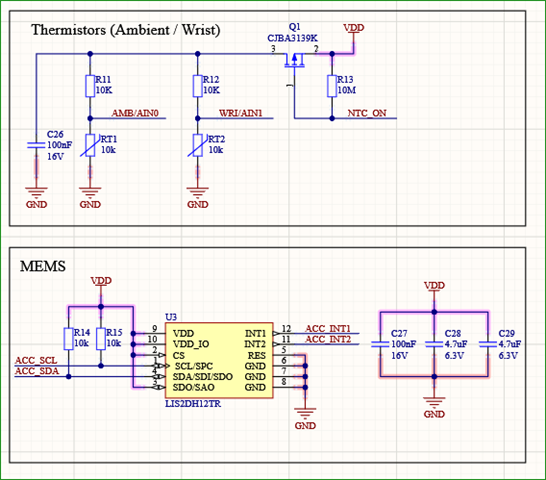This screenshot has width=546, height=480.
Task: Select the RT1 10k thermistor symbol
Action: (x=90, y=145)
